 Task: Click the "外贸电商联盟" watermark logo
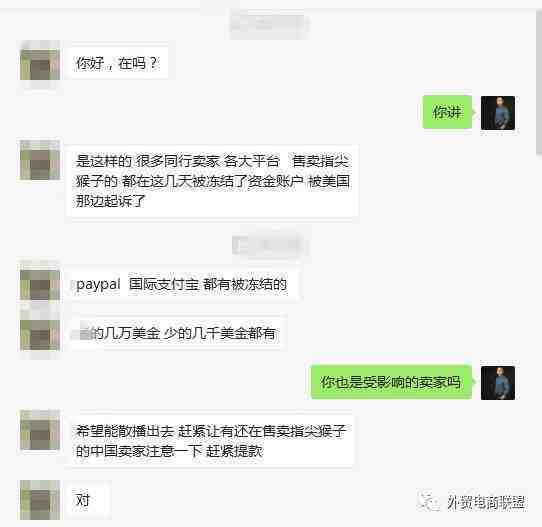472,501
